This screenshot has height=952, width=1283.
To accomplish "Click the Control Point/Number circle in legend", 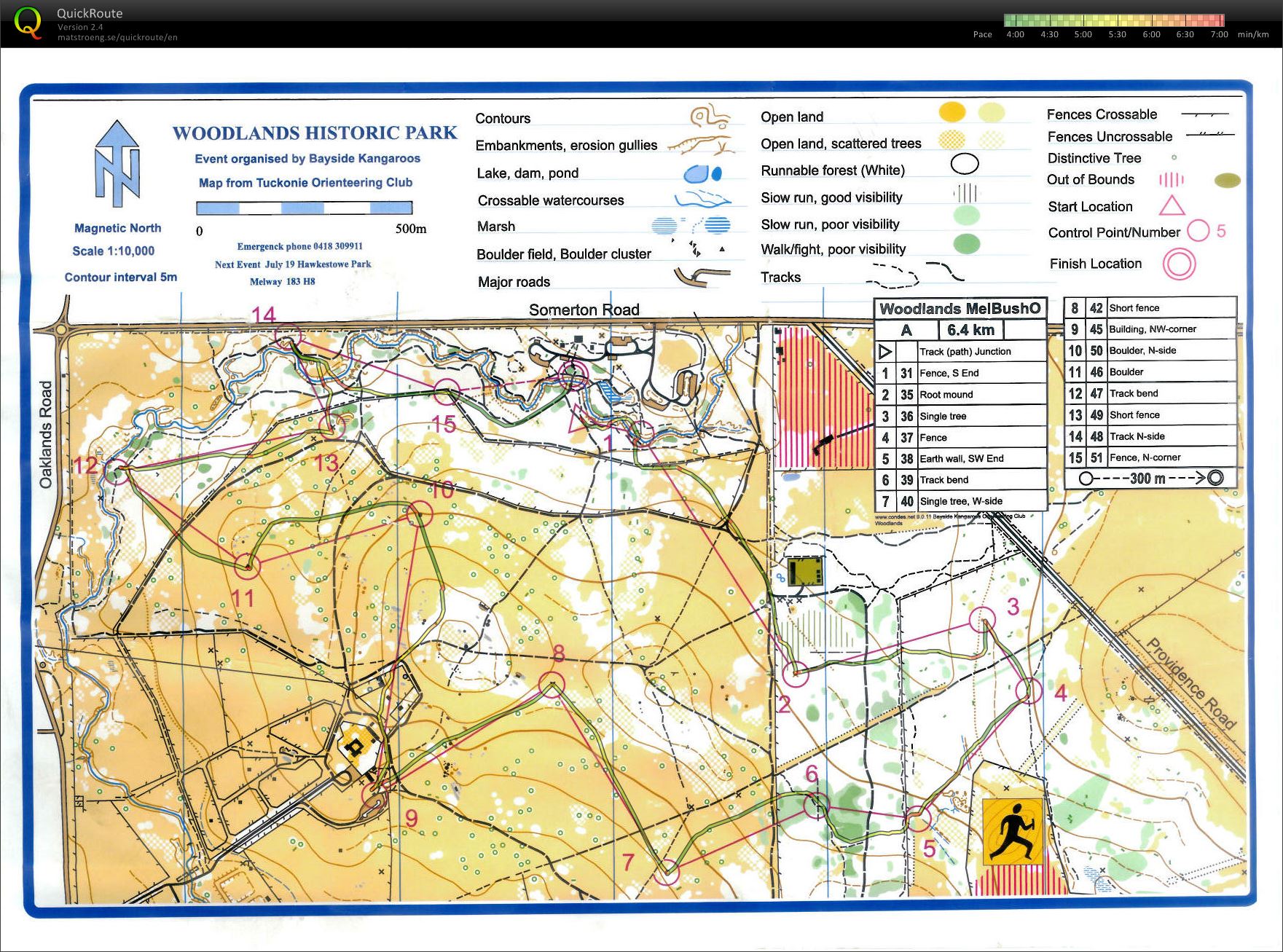I will point(1198,231).
